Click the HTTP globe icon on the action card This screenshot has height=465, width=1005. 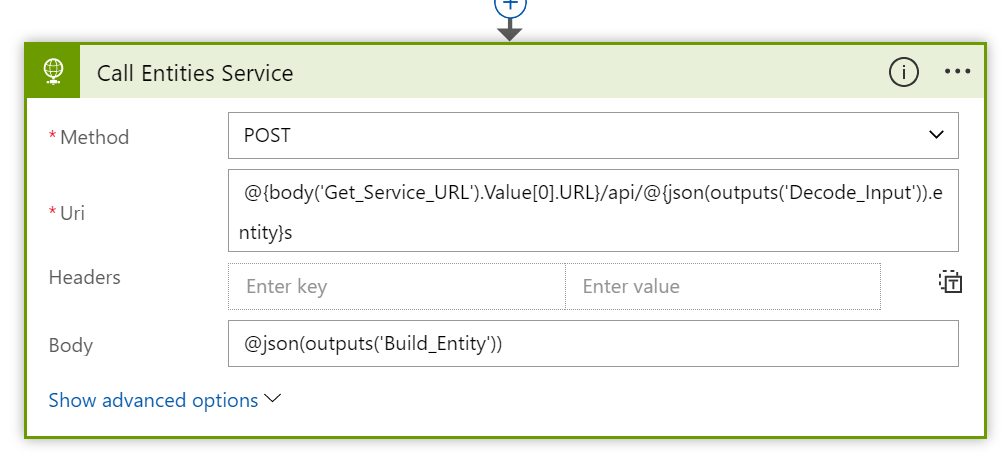click(x=53, y=72)
